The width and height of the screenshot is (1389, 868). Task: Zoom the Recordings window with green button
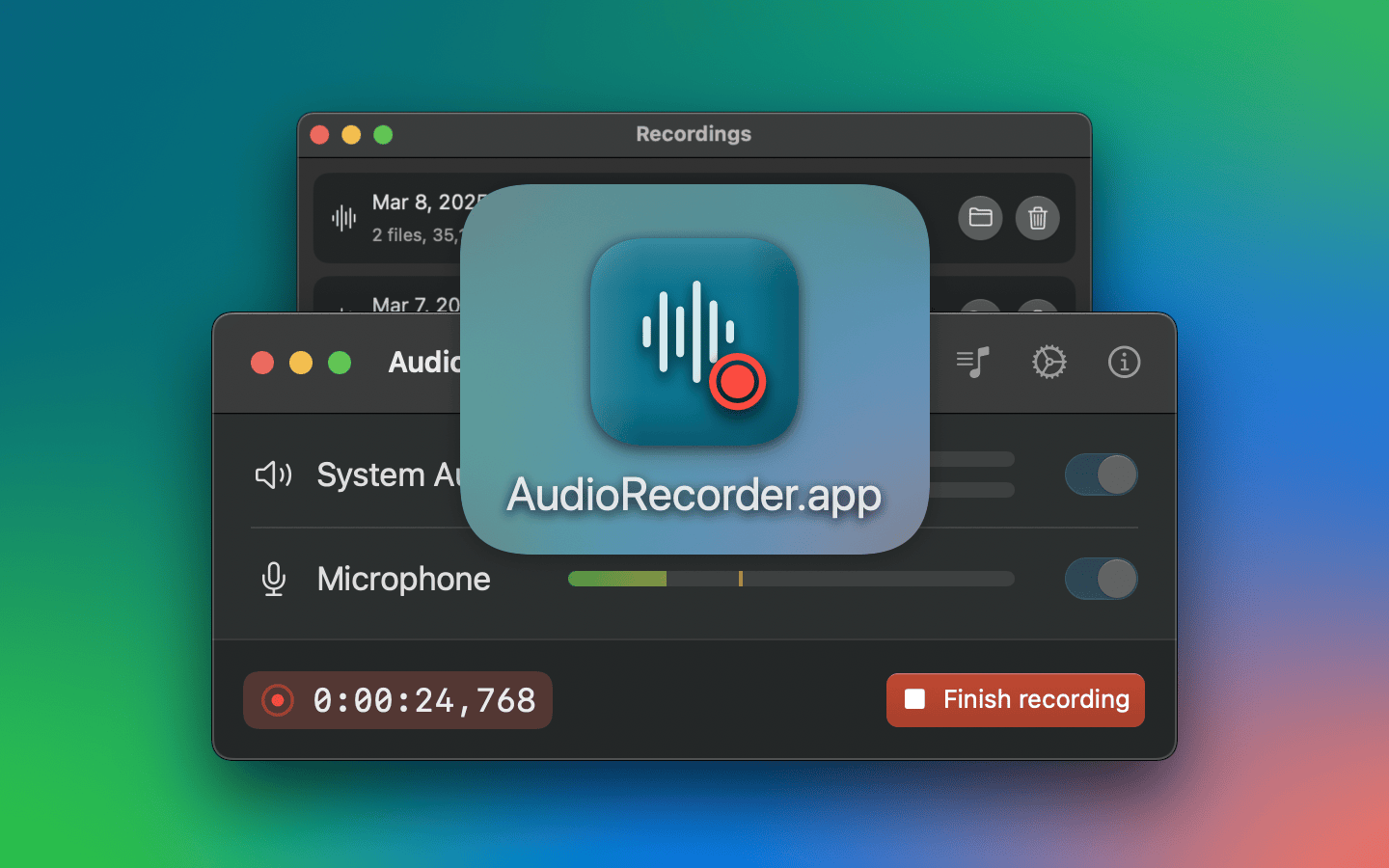pyautogui.click(x=383, y=135)
